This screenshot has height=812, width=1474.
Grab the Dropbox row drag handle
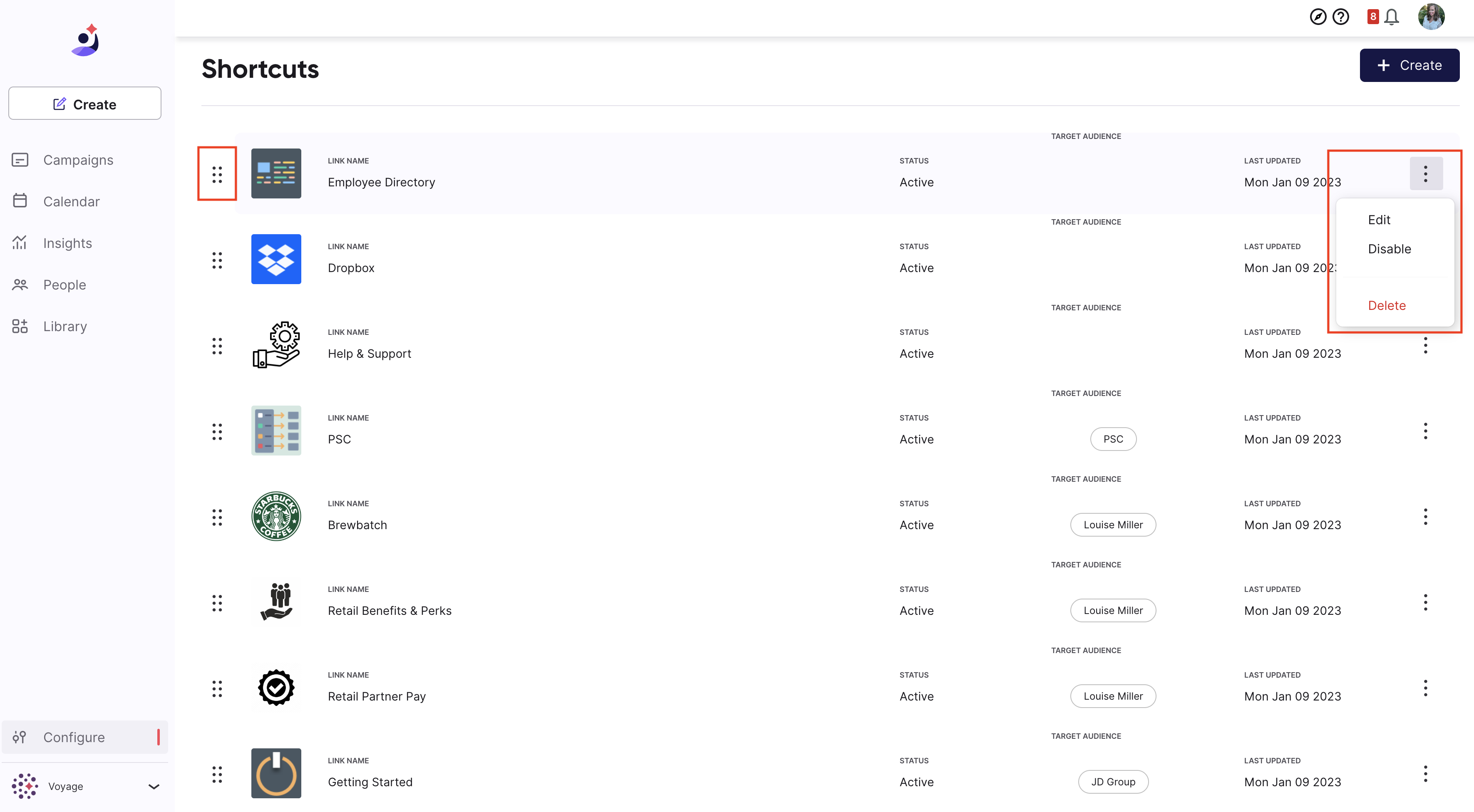coord(217,260)
